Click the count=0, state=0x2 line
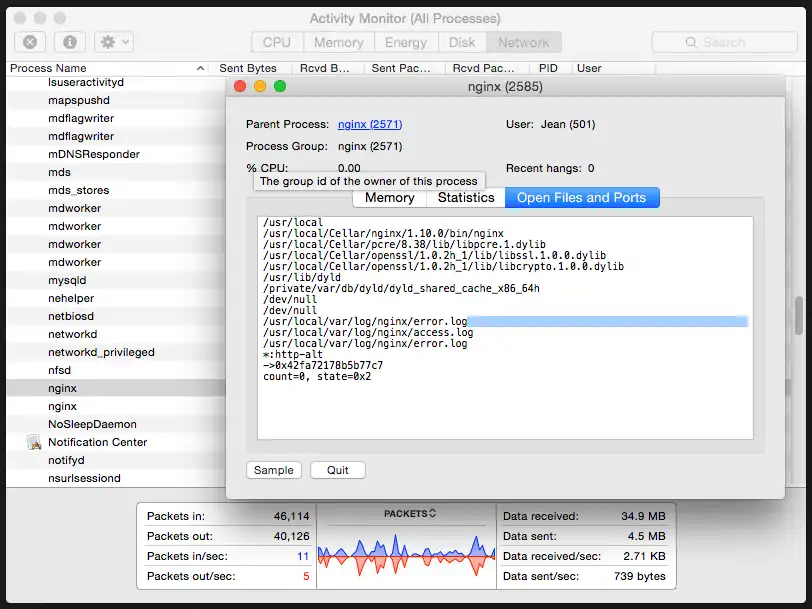 (x=317, y=376)
